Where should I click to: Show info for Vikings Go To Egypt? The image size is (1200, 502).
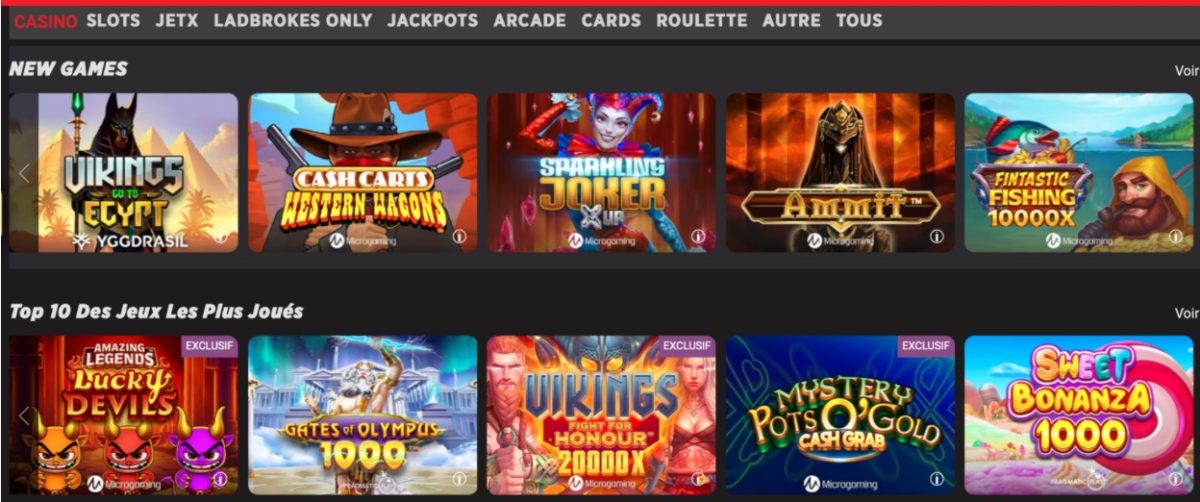[220, 237]
